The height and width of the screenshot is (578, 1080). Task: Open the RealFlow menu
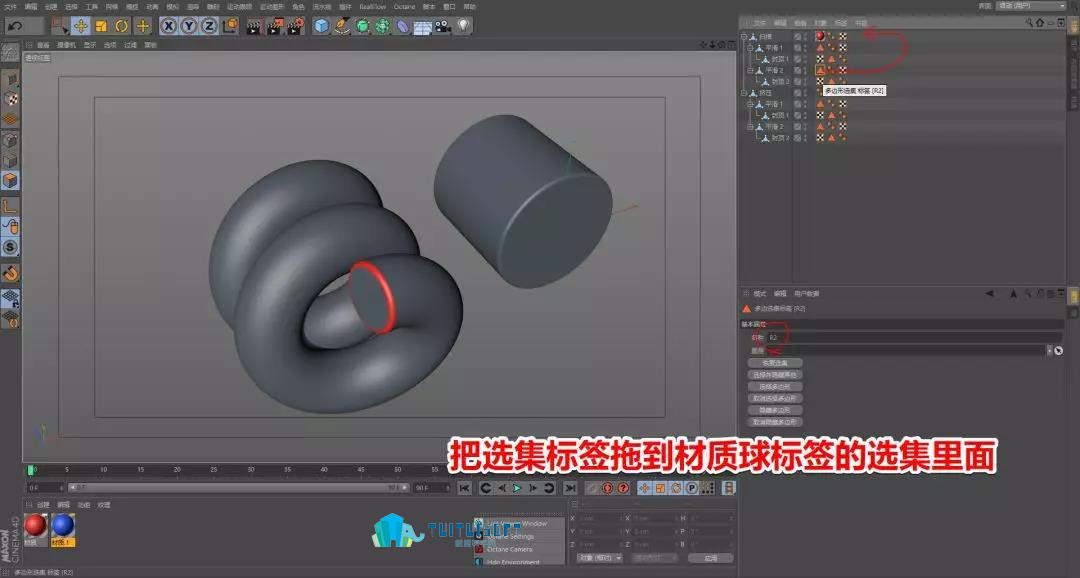point(373,6)
